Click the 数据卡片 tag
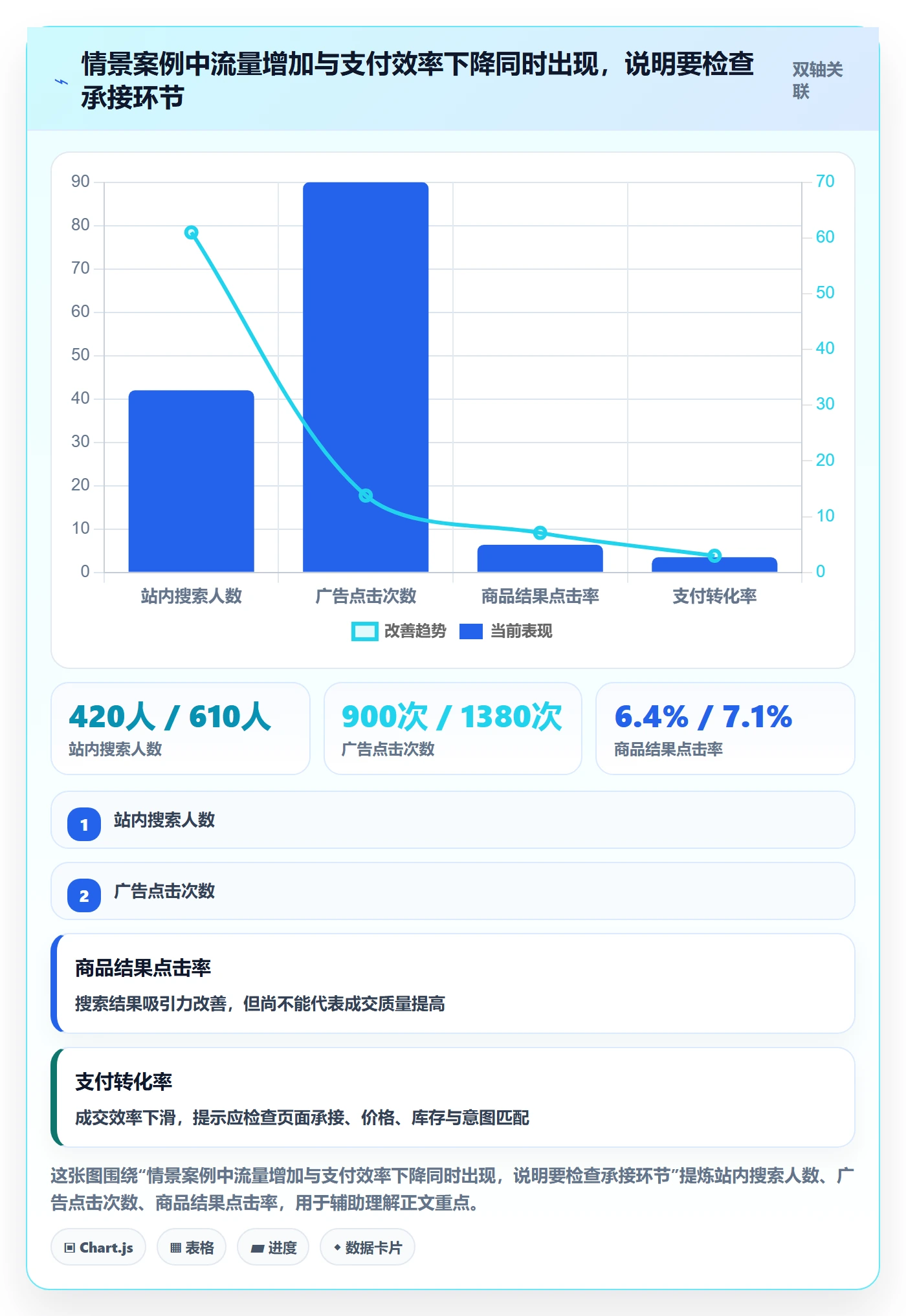Screen dimensions: 906x1316 tap(368, 1247)
